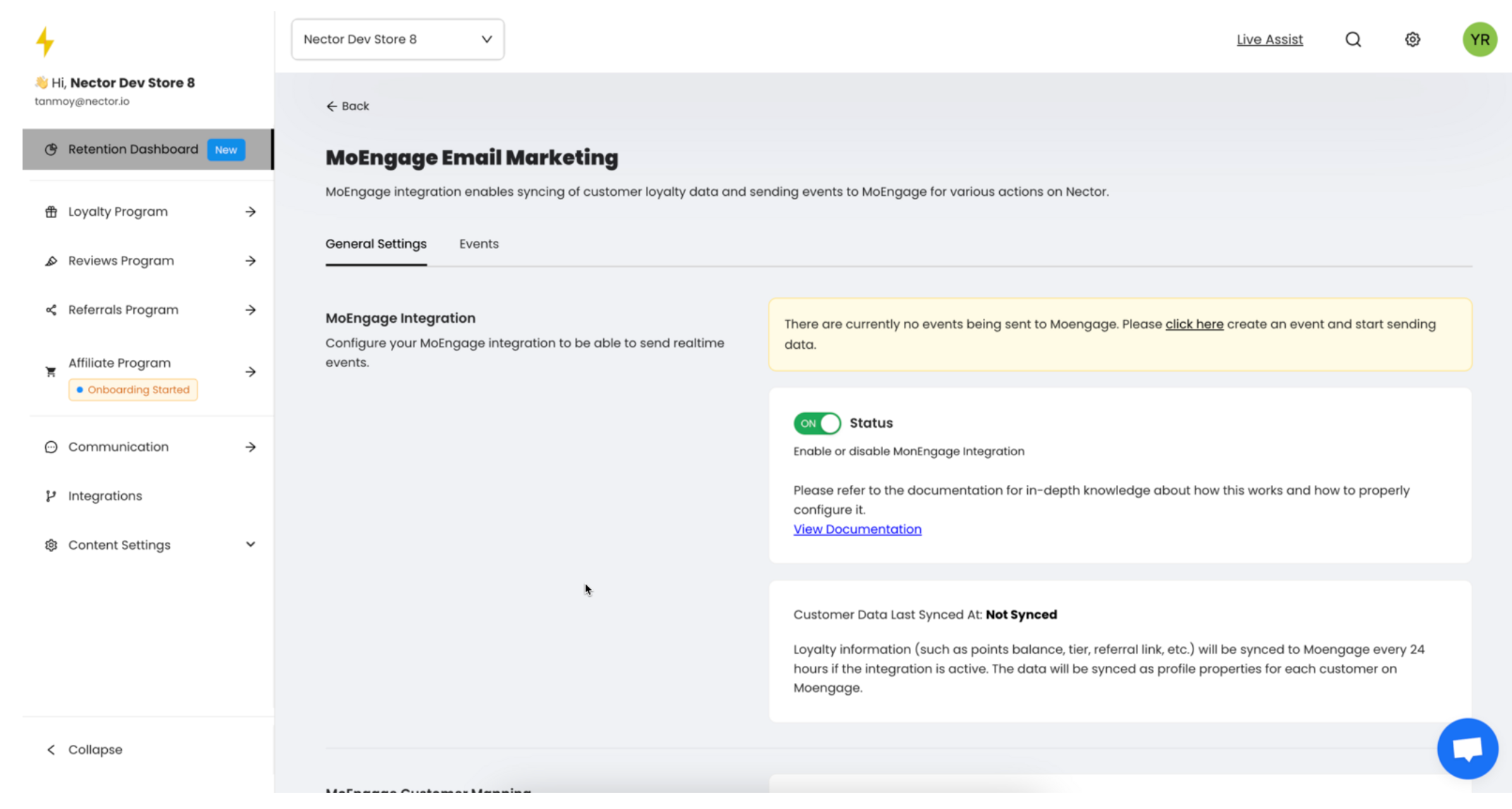Open settings via the top gear icon
The width and height of the screenshot is (1512, 809).
click(x=1412, y=39)
